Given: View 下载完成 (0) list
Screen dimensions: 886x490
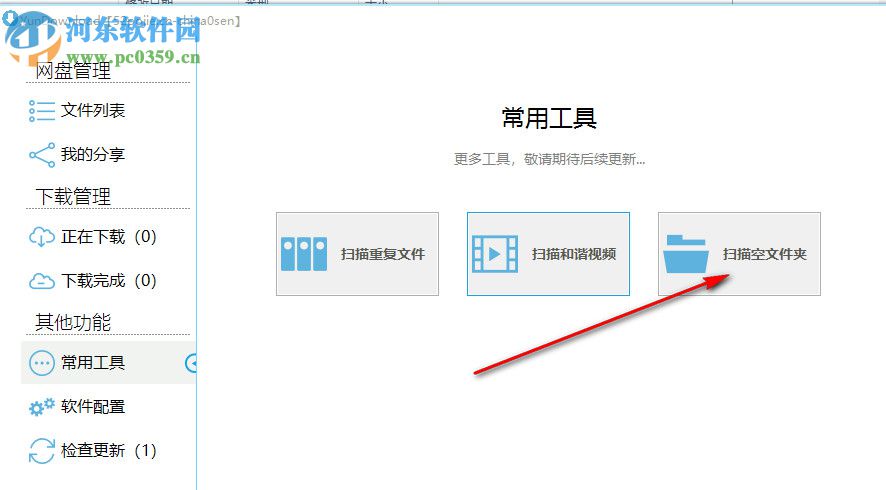Looking at the screenshot, I should (108, 280).
